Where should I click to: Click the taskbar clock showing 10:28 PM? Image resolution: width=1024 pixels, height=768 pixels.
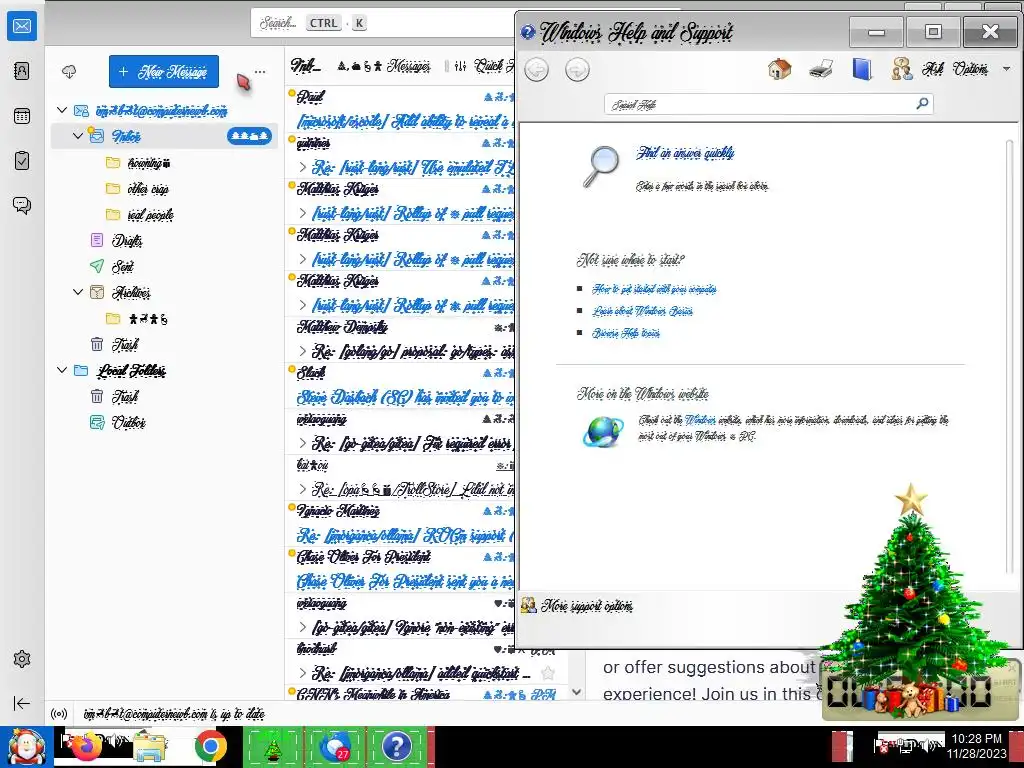(x=977, y=746)
